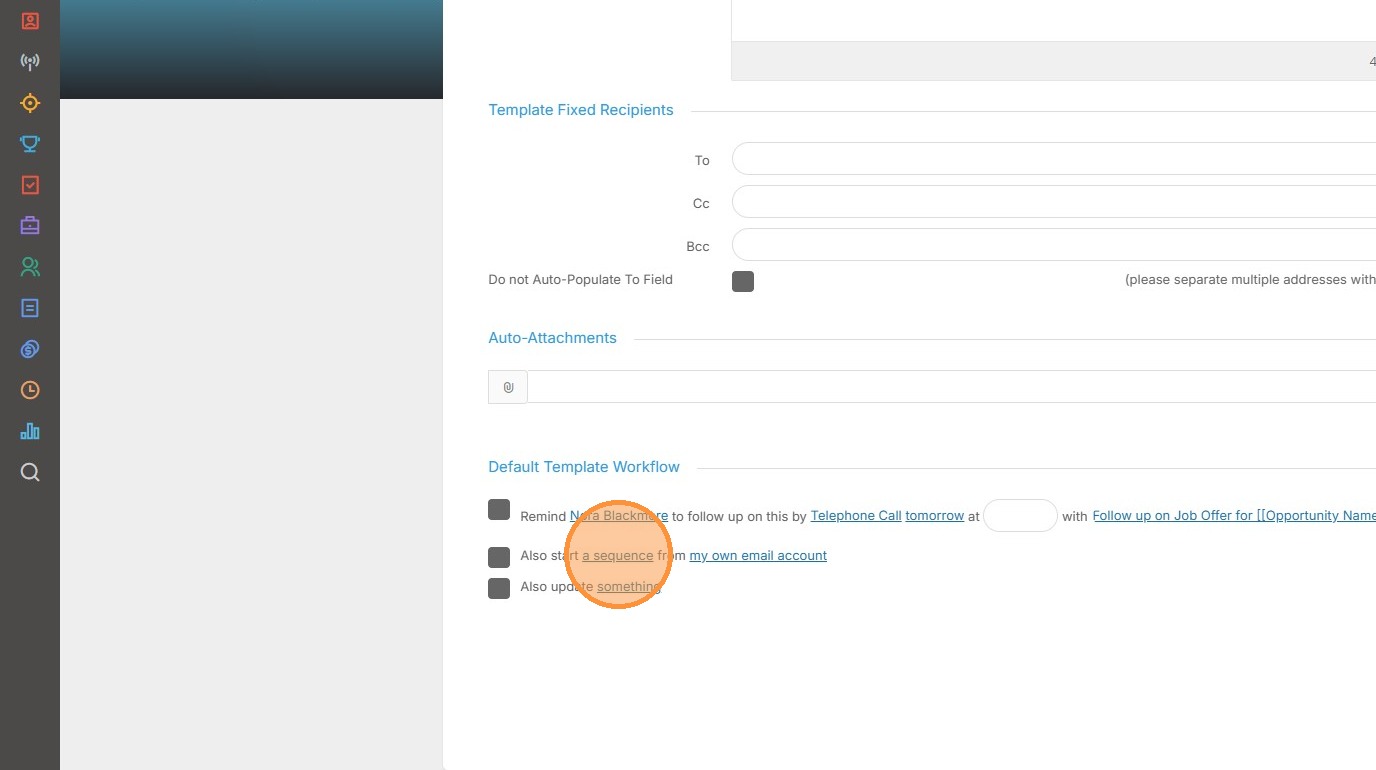Open the broadcast antenna icon in sidebar
This screenshot has height=770, width=1376.
(x=30, y=62)
